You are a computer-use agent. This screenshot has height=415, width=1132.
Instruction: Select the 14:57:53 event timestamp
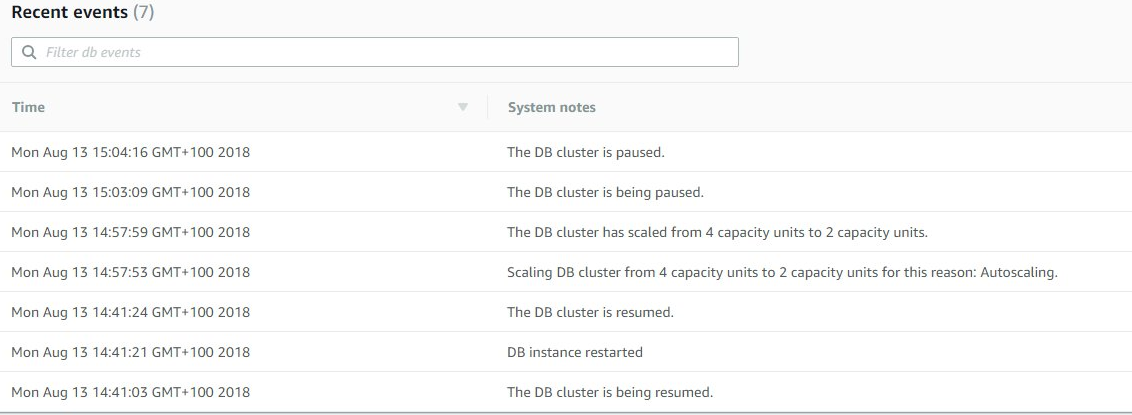coord(131,272)
